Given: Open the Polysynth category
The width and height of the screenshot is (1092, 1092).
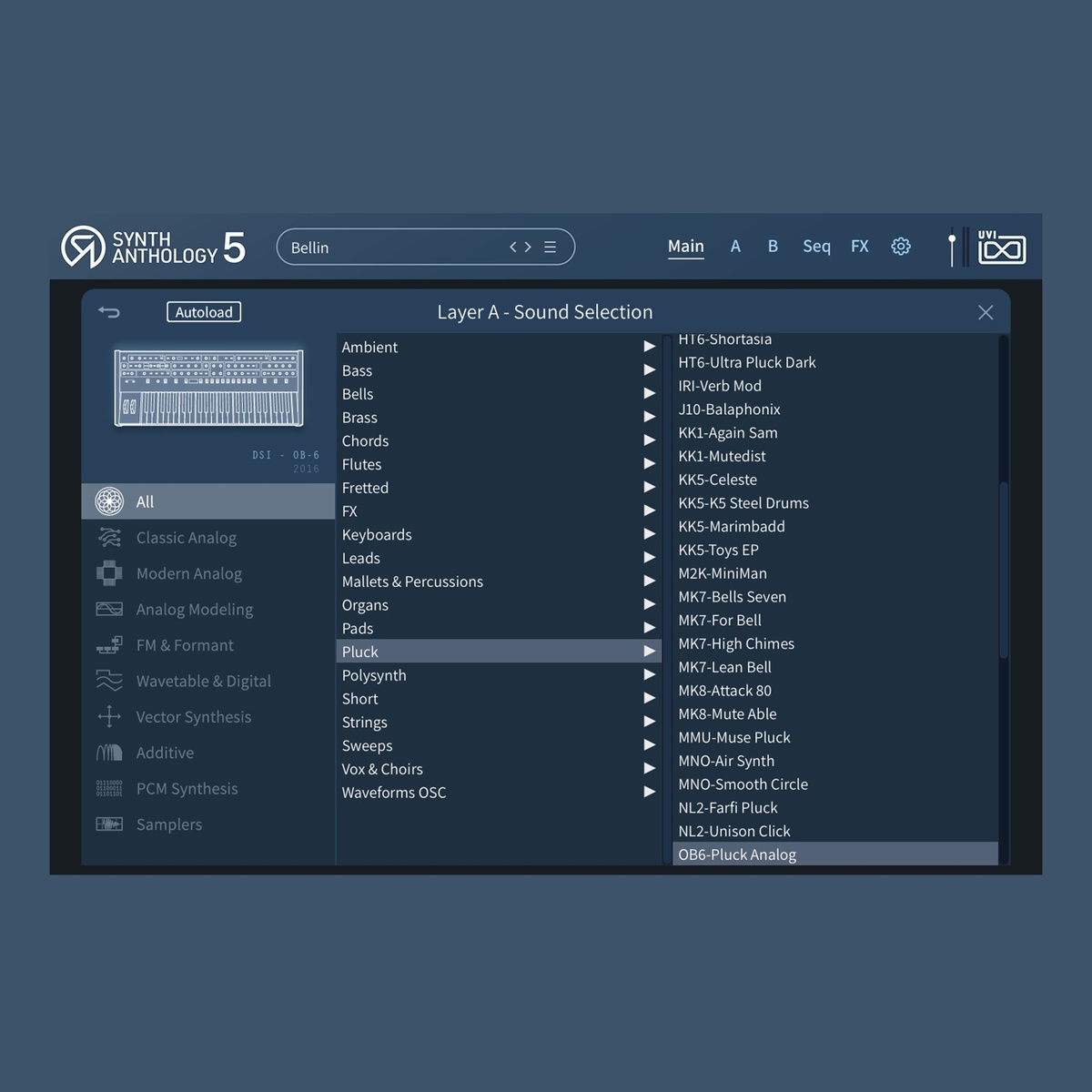Looking at the screenshot, I should click(x=499, y=675).
